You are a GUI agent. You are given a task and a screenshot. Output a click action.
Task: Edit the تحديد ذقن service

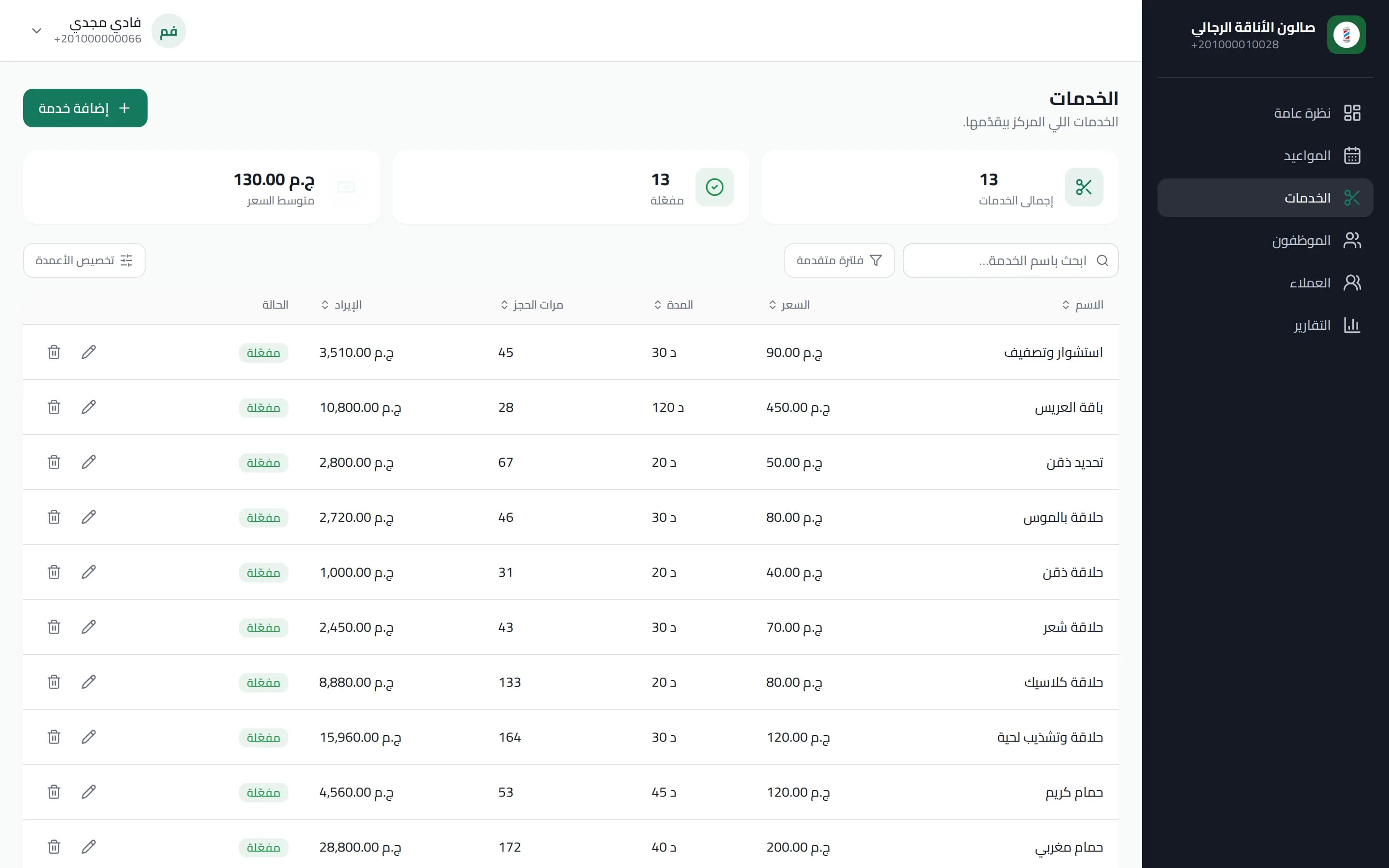pyautogui.click(x=88, y=462)
